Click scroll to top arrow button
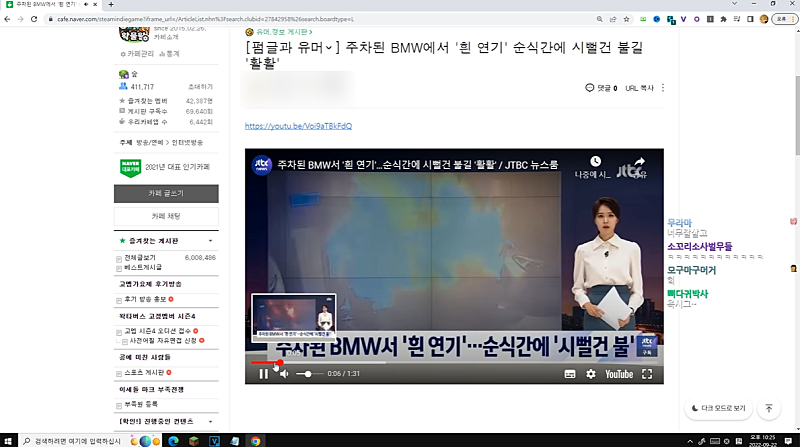Screen dimensions: 800x447 (x=768, y=408)
